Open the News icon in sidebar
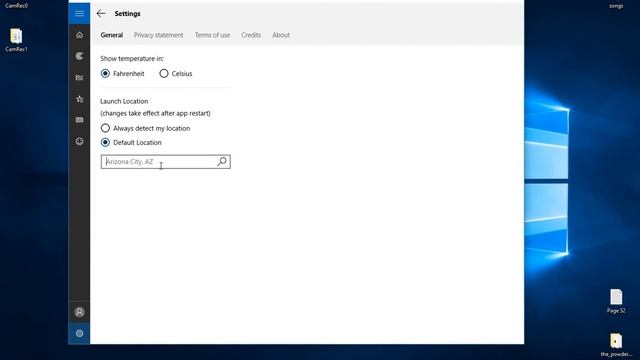 click(79, 120)
